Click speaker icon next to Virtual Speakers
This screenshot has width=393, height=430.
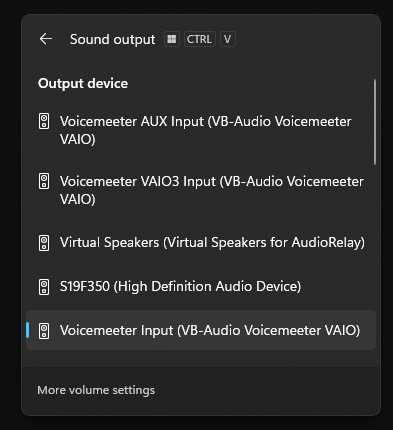[44, 243]
